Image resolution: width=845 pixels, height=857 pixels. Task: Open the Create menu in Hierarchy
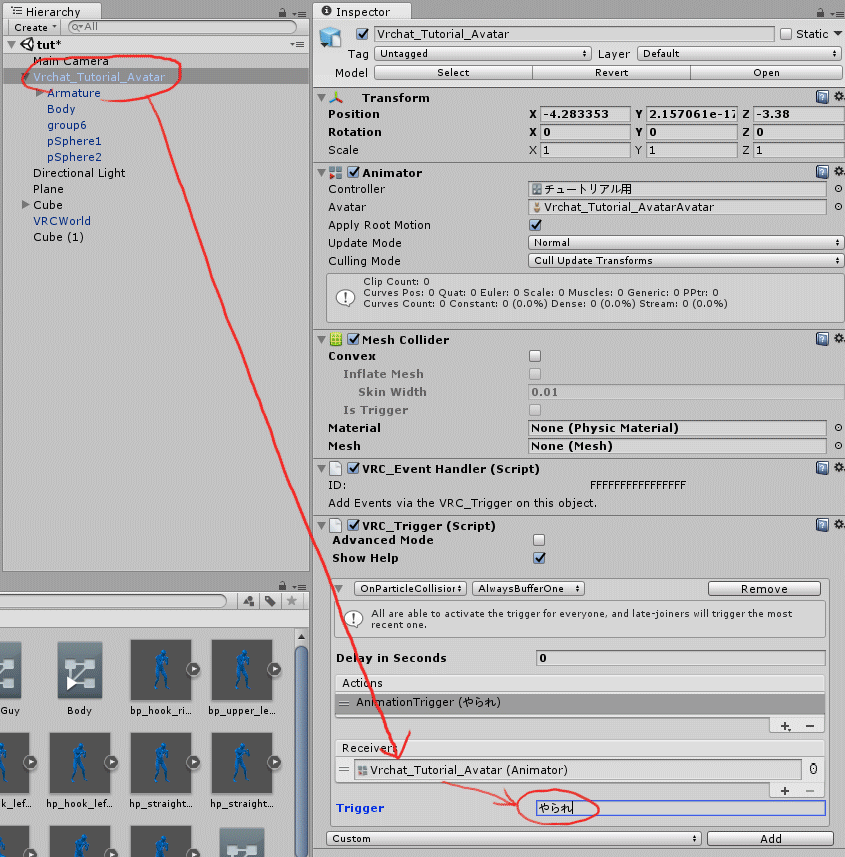pos(34,27)
